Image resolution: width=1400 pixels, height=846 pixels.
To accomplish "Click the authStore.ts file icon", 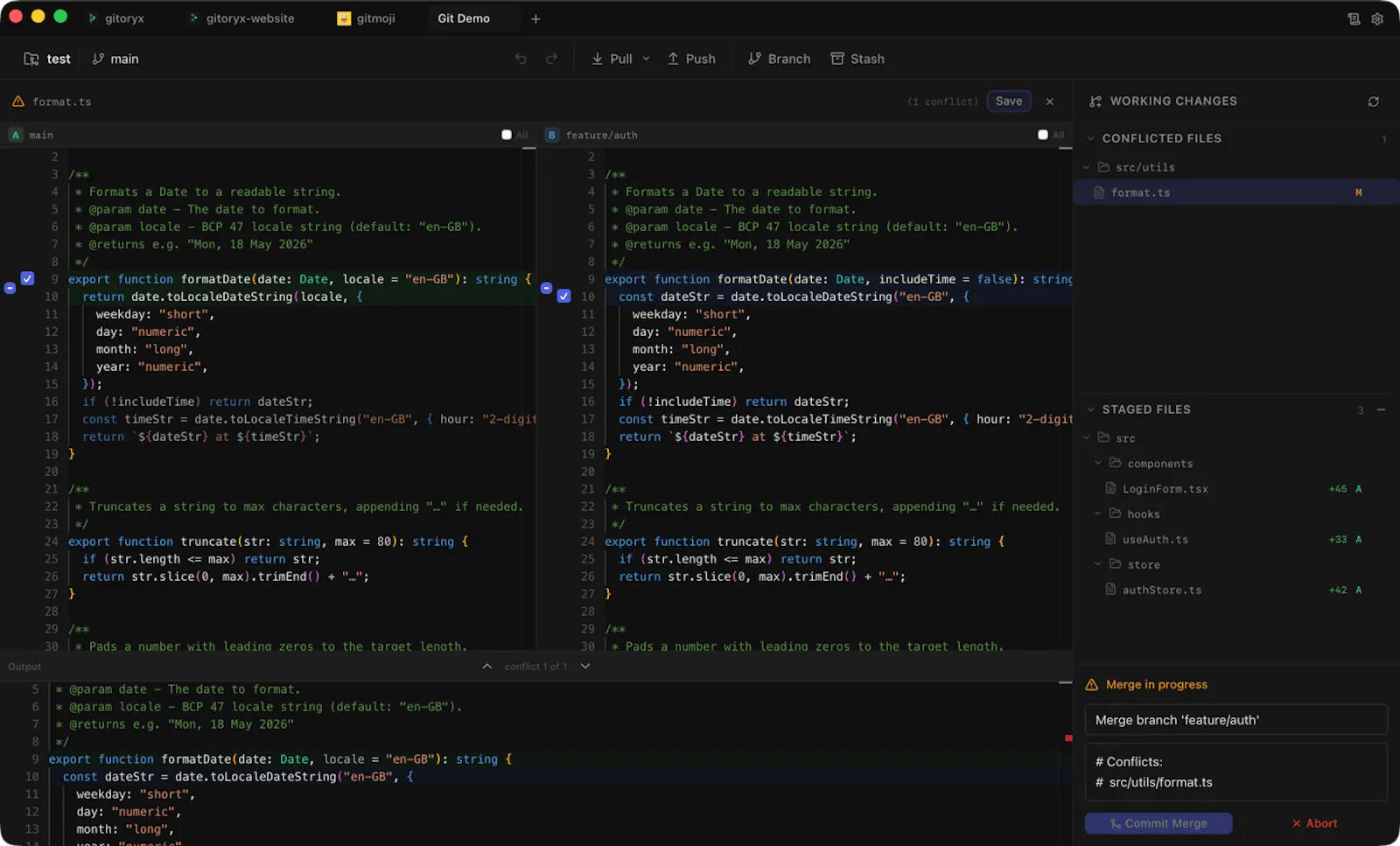I will pyautogui.click(x=1110, y=590).
